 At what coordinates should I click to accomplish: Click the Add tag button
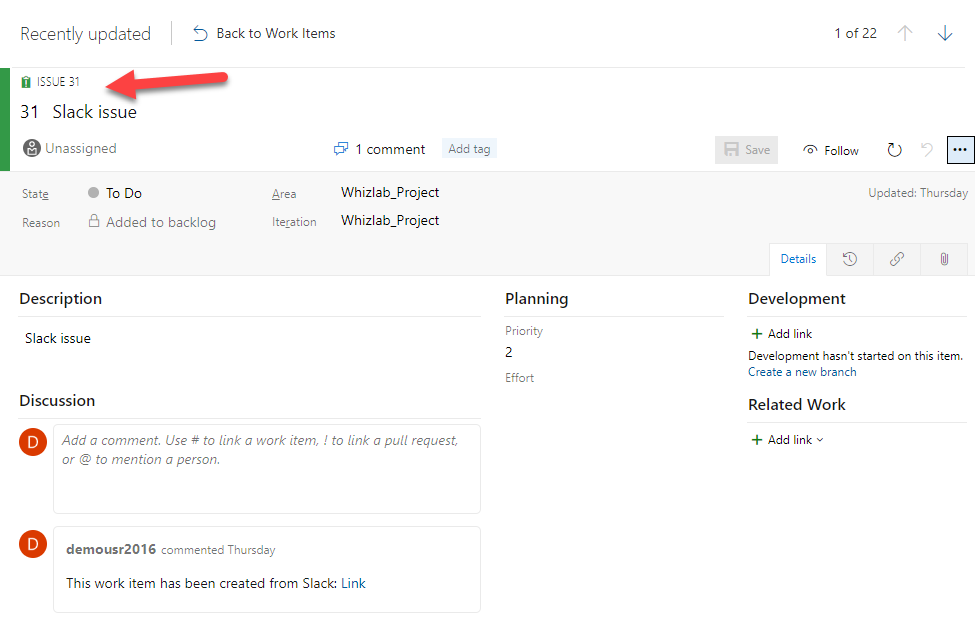(x=469, y=149)
